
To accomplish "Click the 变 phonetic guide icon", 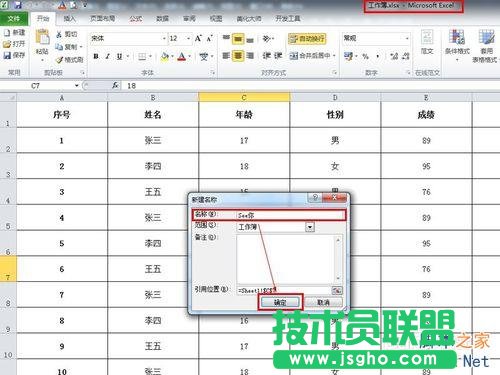I will pyautogui.click(x=204, y=57).
